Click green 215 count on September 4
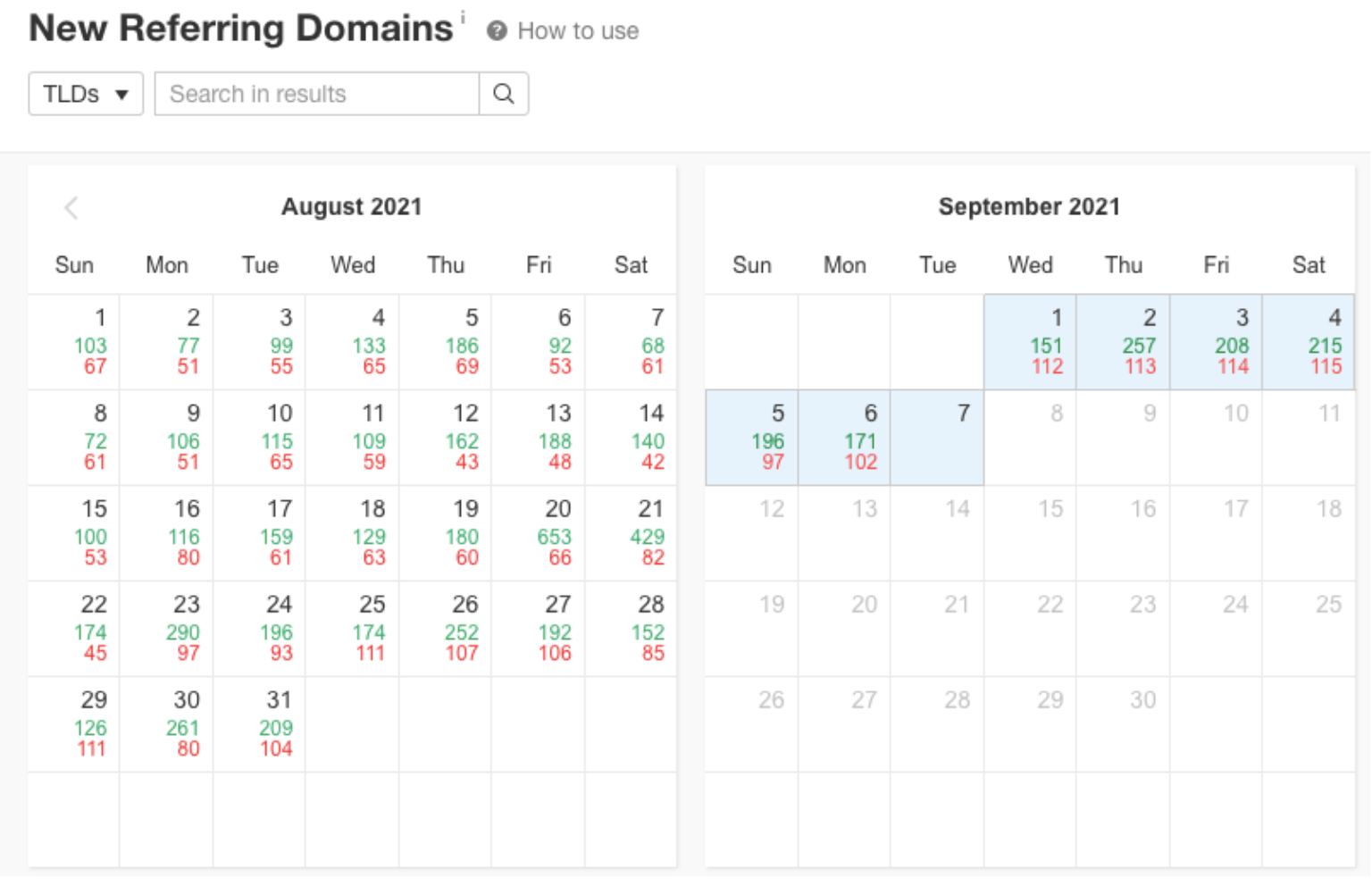Screen dimensions: 1372x886 coord(1325,346)
